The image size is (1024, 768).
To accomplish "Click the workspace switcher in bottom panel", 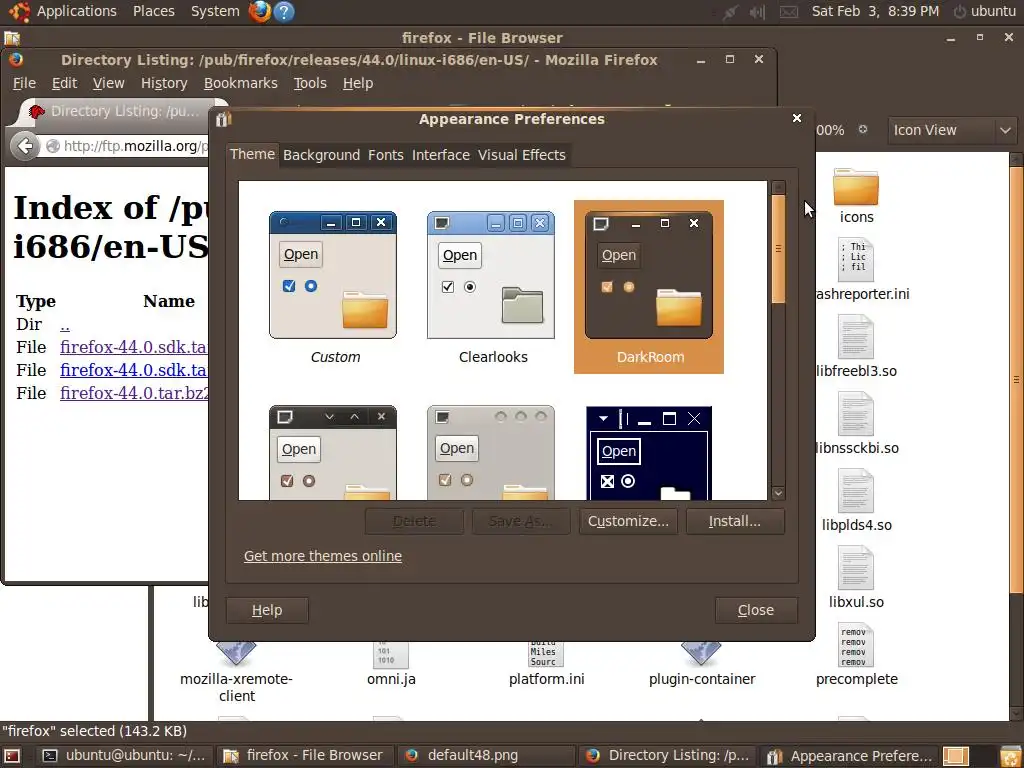I will [968, 756].
